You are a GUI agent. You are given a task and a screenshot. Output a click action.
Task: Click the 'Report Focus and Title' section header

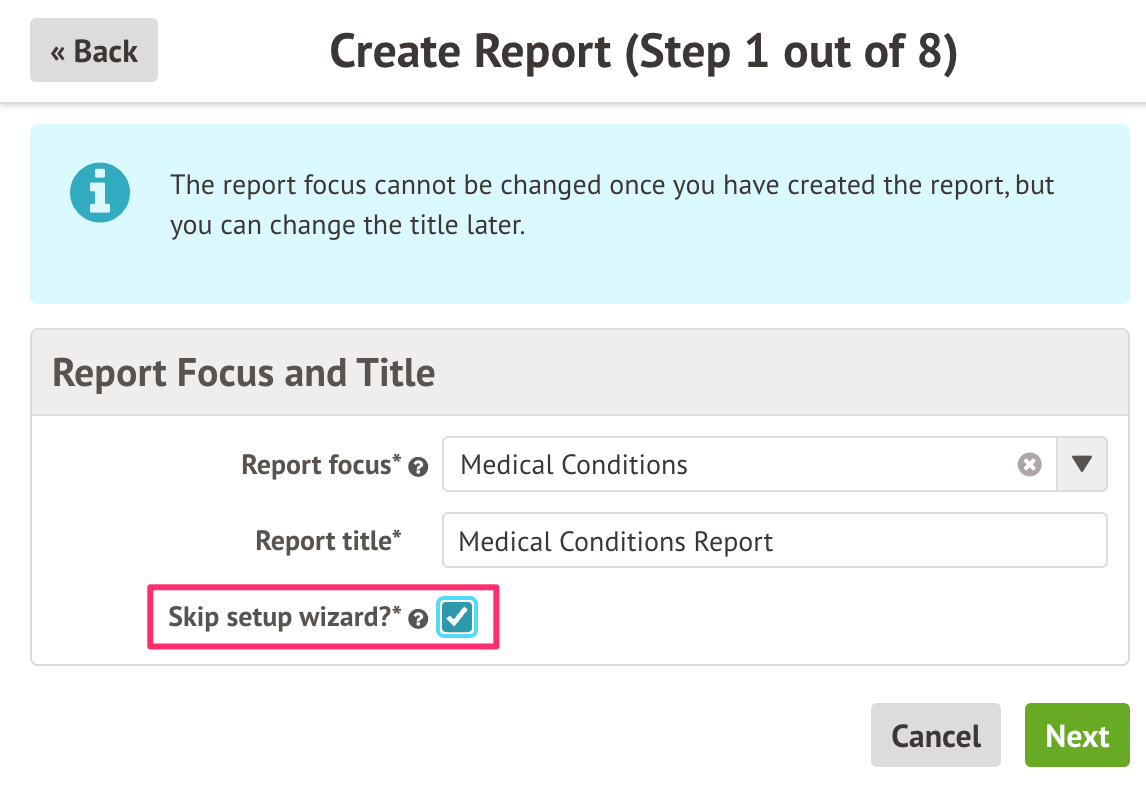pyautogui.click(x=244, y=373)
